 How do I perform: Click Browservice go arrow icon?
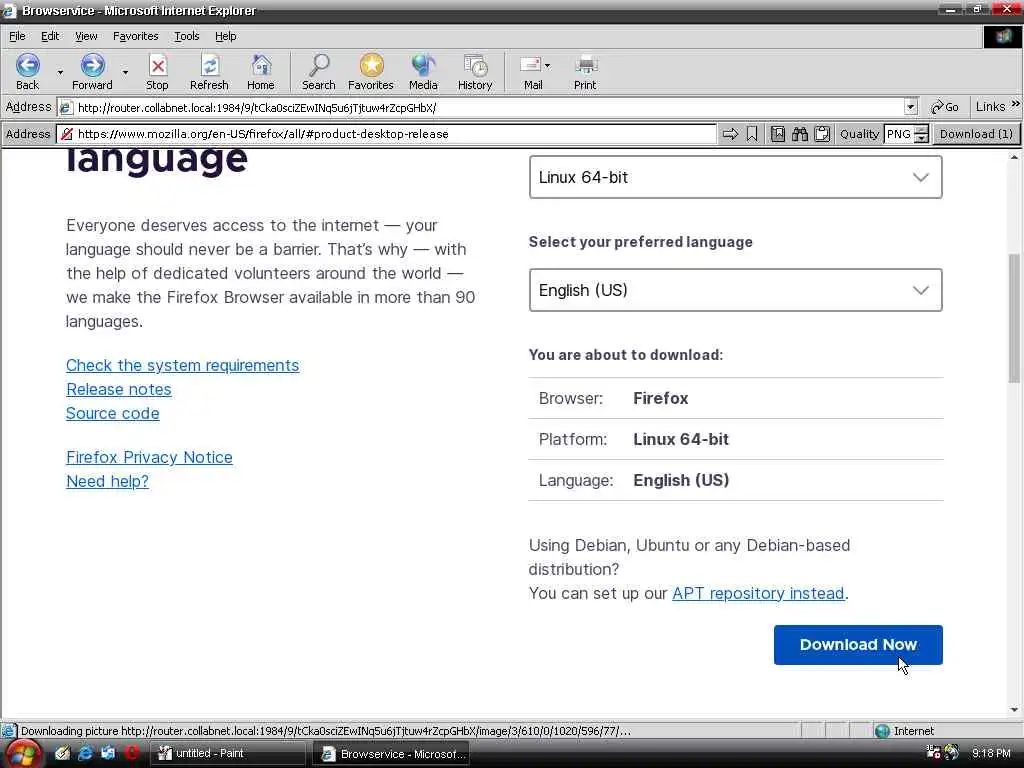tap(730, 134)
